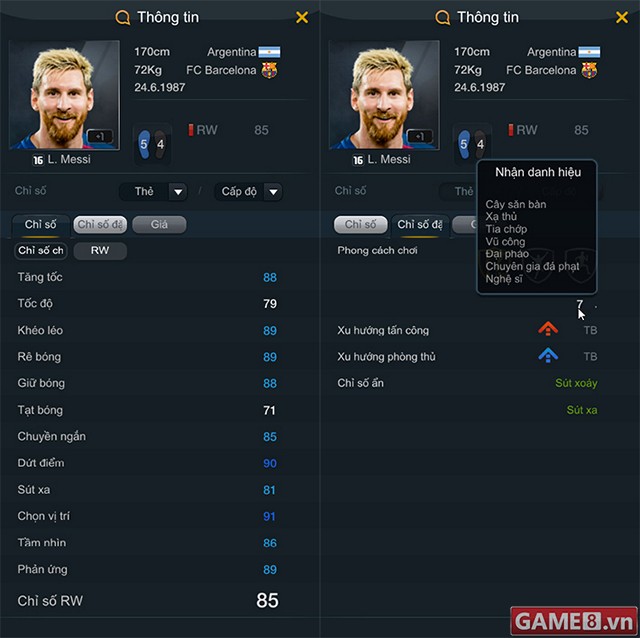Click FC Barcelona crest in left panel
Viewport: 640px width, 638px height.
[269, 70]
